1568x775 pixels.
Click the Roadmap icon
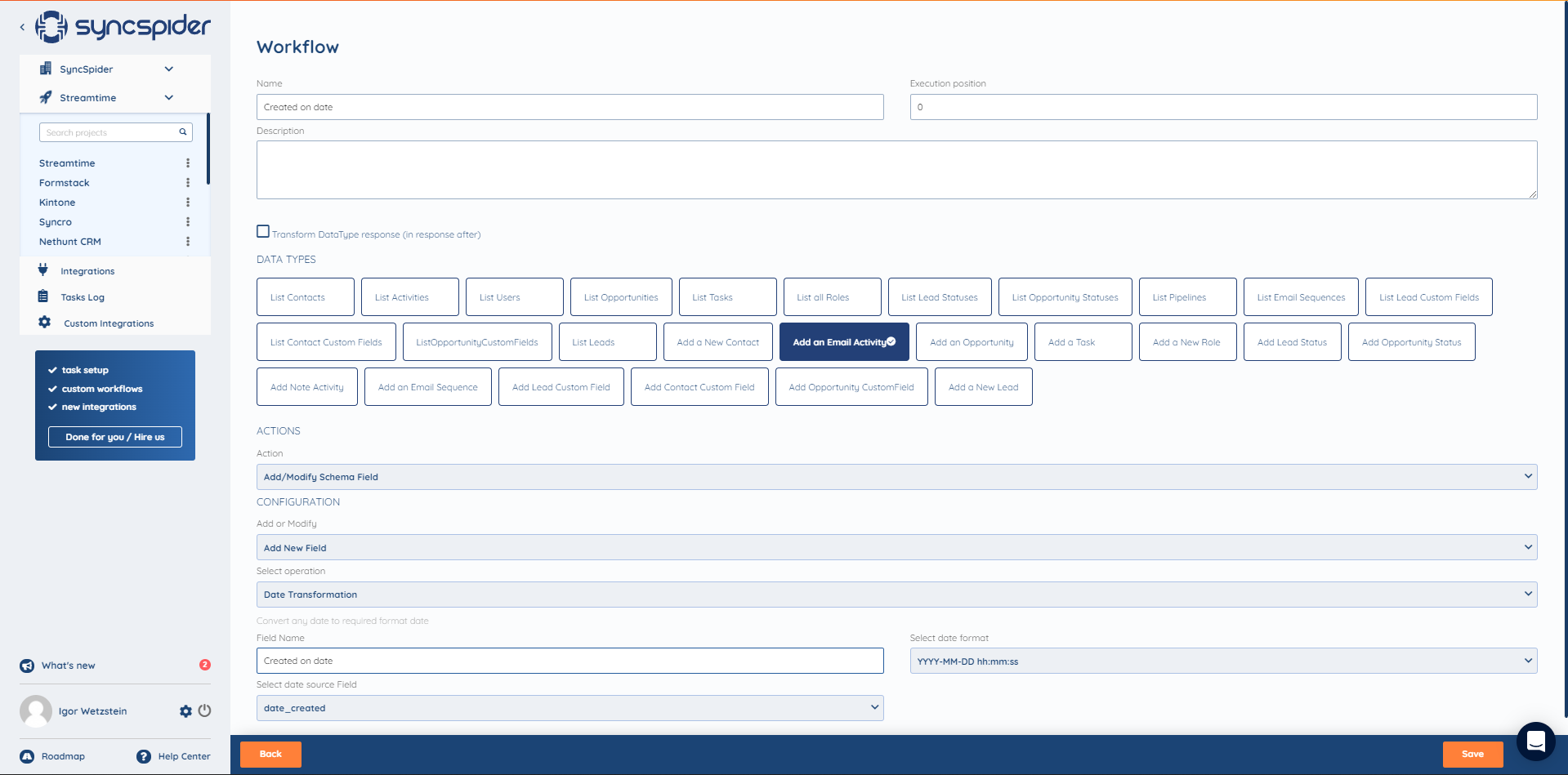[27, 756]
